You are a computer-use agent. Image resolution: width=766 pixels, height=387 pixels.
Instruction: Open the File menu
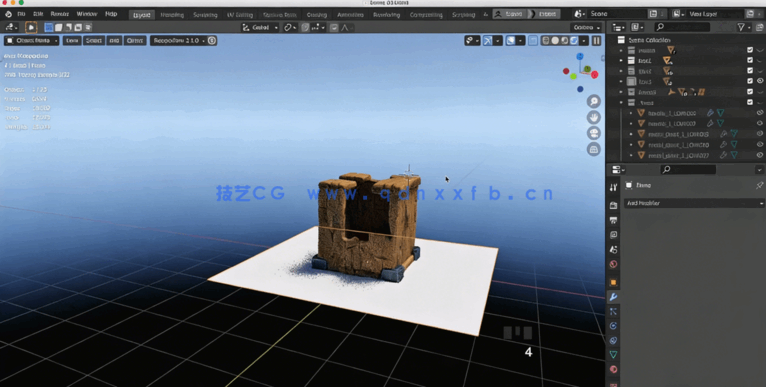click(x=21, y=14)
